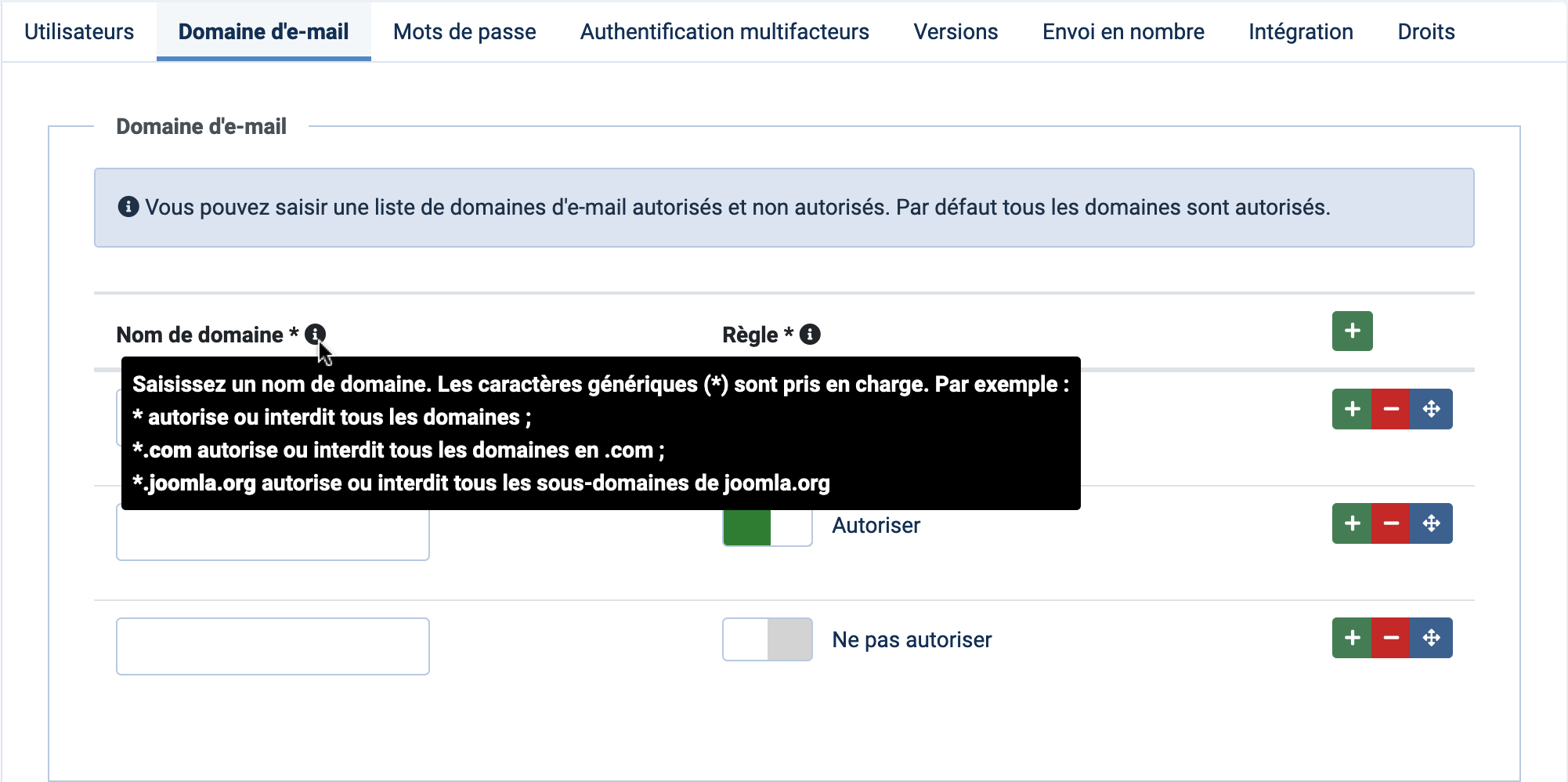1568x782 pixels.
Task: Open the Droits tab
Action: point(1426,31)
